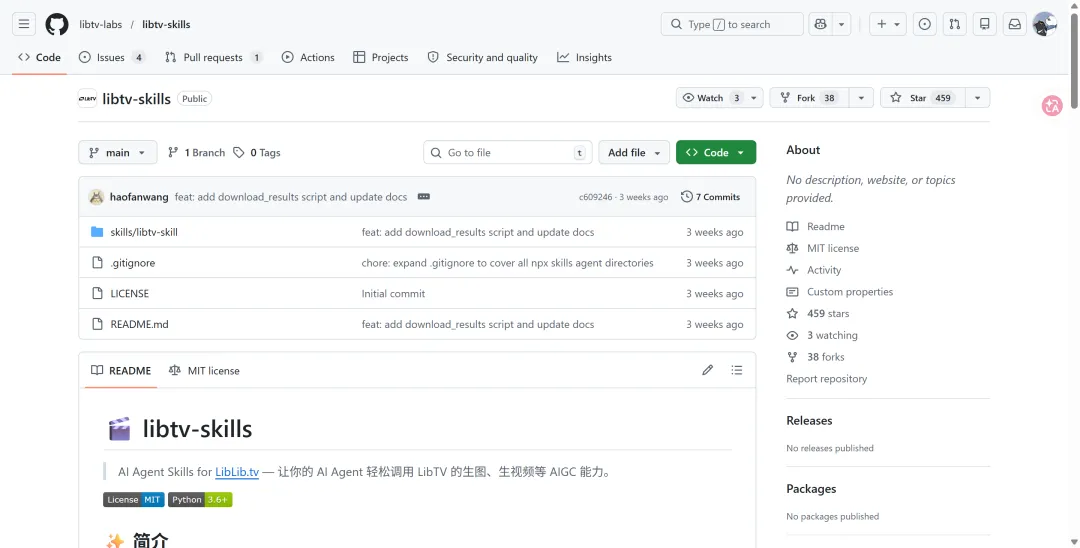Open the main branch selector
This screenshot has height=548, width=1080.
pos(118,152)
